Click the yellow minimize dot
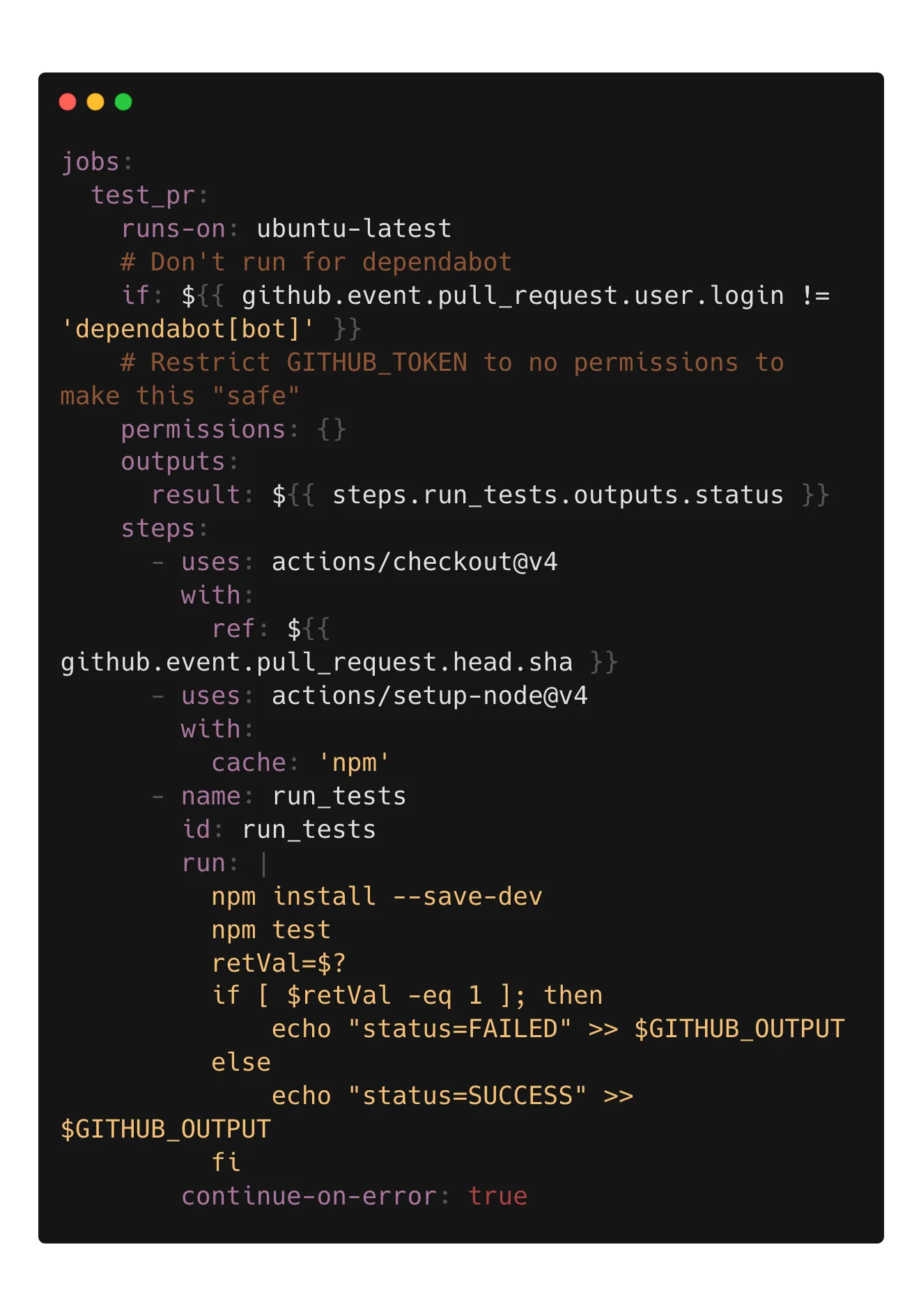Viewport: 921px width, 1316px height. [x=95, y=102]
